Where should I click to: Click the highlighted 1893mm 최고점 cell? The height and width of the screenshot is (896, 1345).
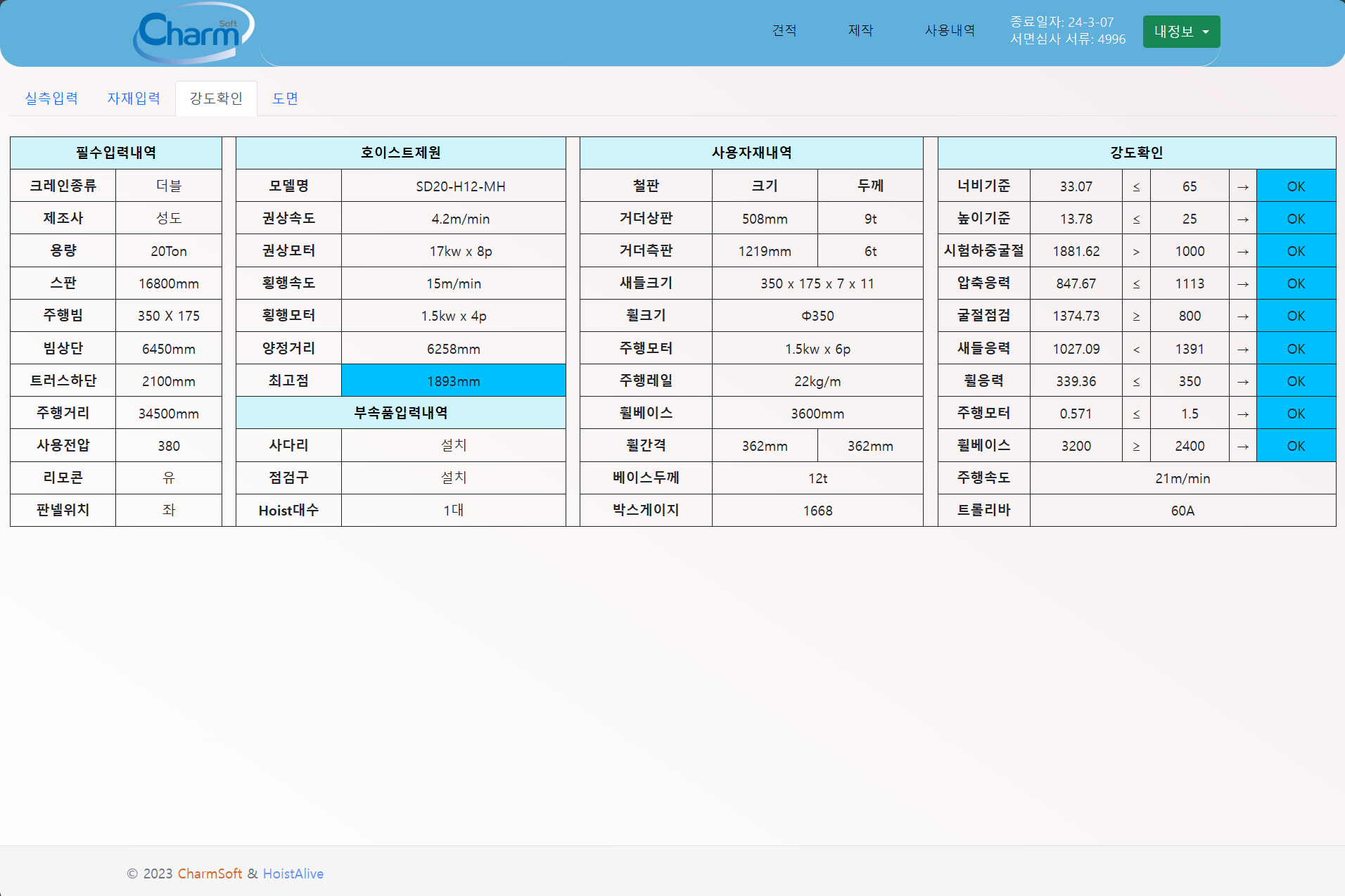453,381
